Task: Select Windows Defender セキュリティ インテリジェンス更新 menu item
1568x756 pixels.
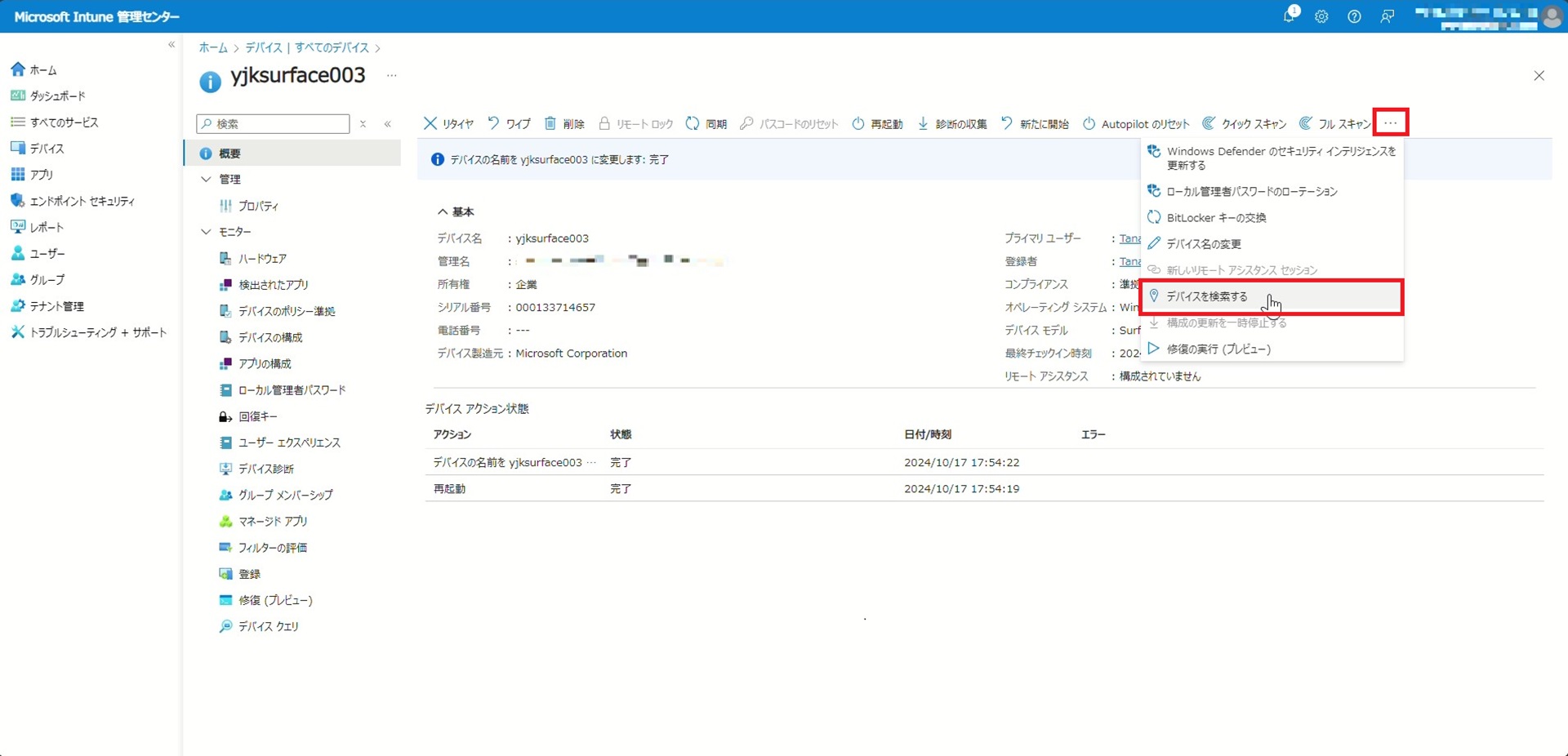Action: (1272, 158)
